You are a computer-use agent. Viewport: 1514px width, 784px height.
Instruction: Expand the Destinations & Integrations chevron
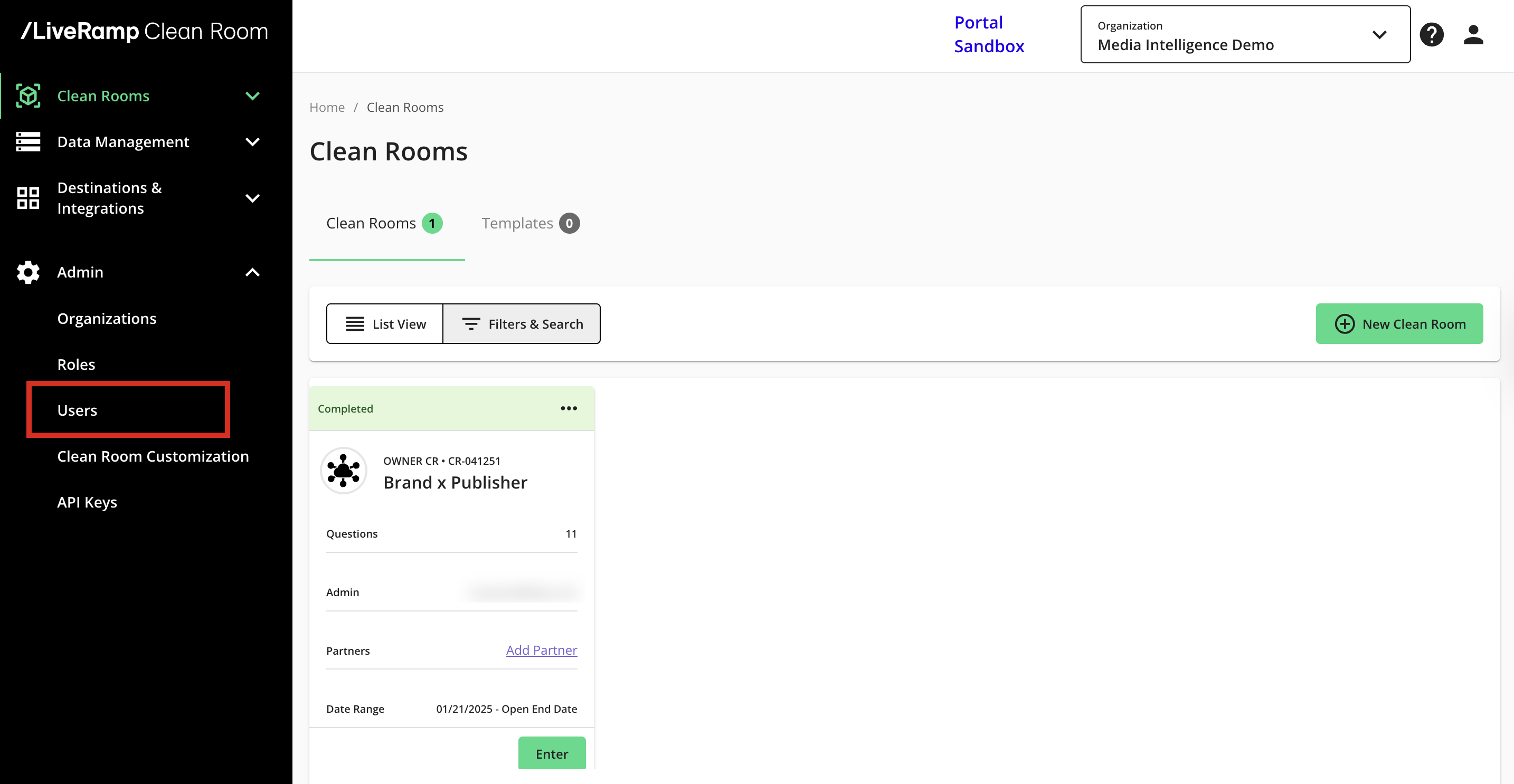tap(252, 198)
